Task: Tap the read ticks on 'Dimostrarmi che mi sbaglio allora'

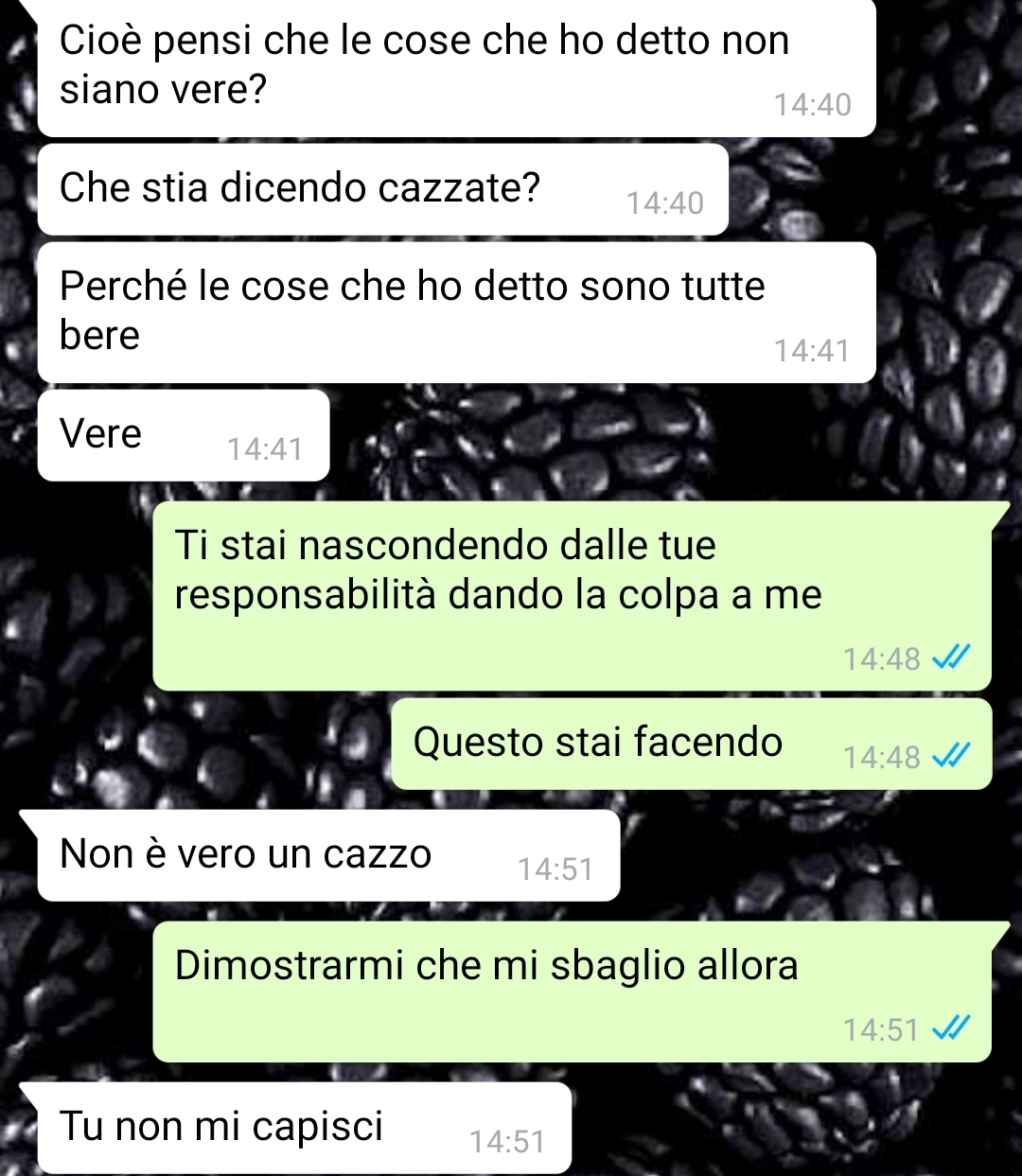Action: click(x=951, y=1027)
